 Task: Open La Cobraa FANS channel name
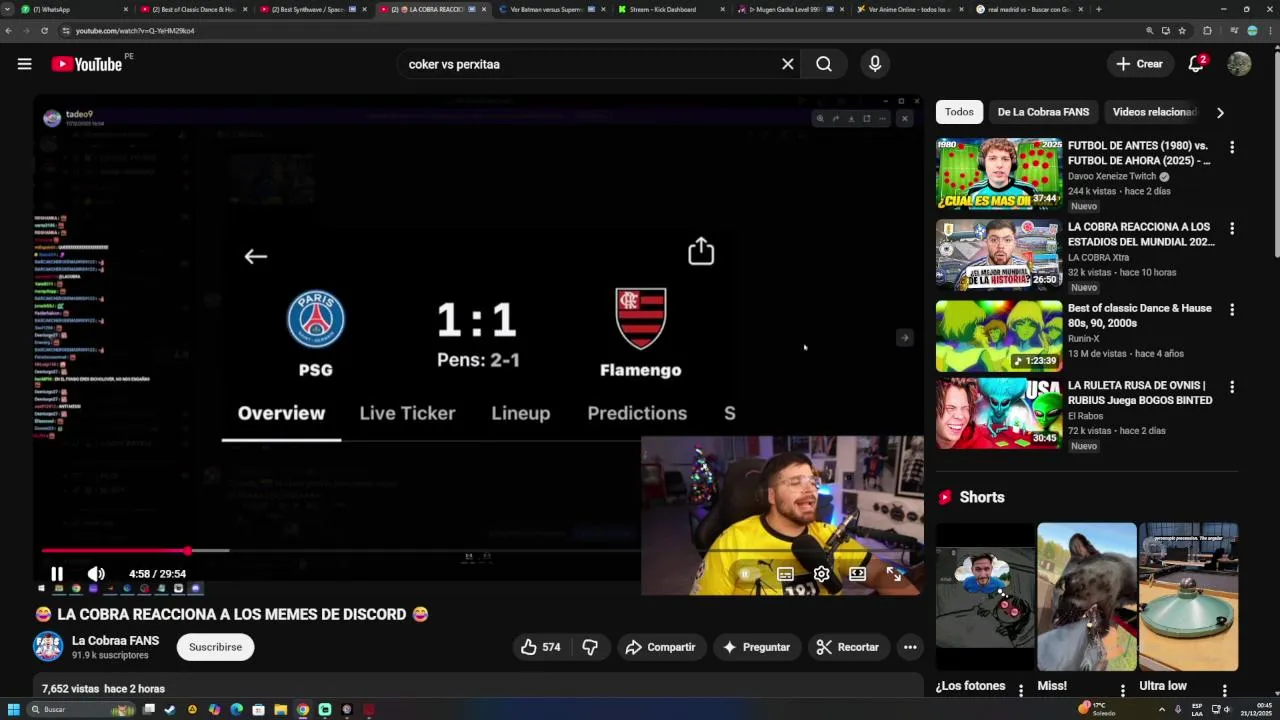click(115, 640)
